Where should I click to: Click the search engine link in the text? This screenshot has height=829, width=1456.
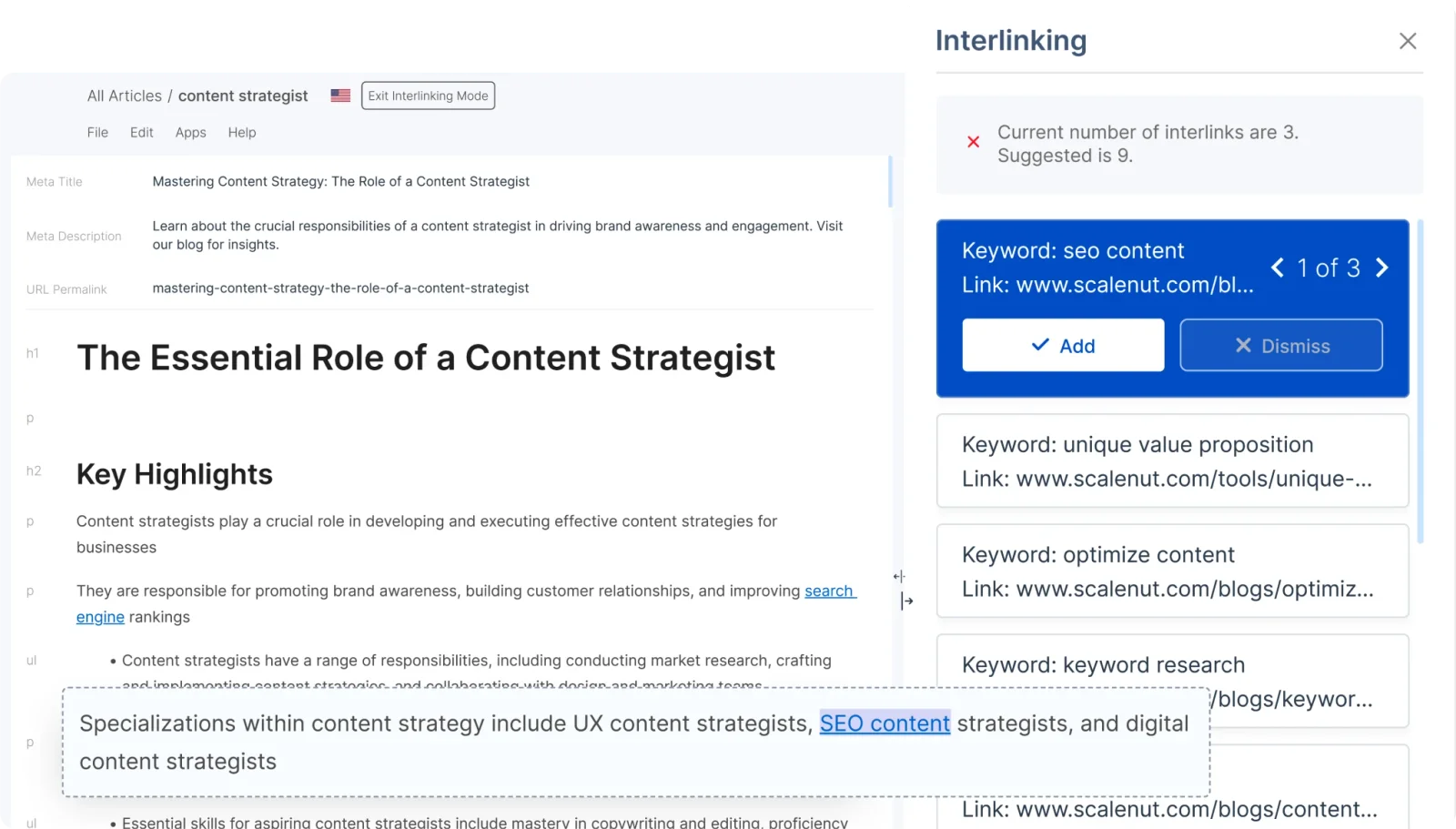828,591
